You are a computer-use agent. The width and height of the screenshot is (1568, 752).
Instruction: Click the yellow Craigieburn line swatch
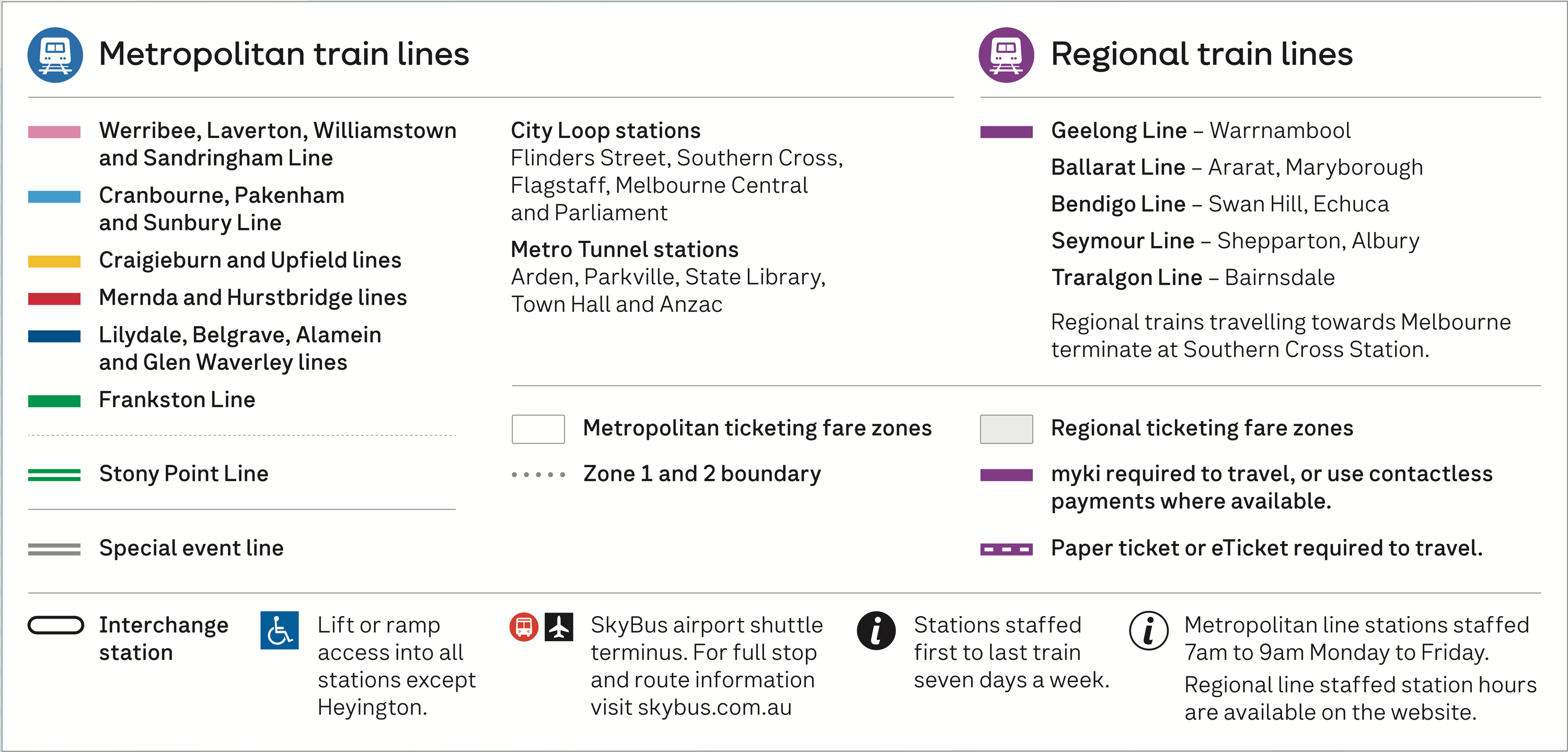pyautogui.click(x=54, y=262)
